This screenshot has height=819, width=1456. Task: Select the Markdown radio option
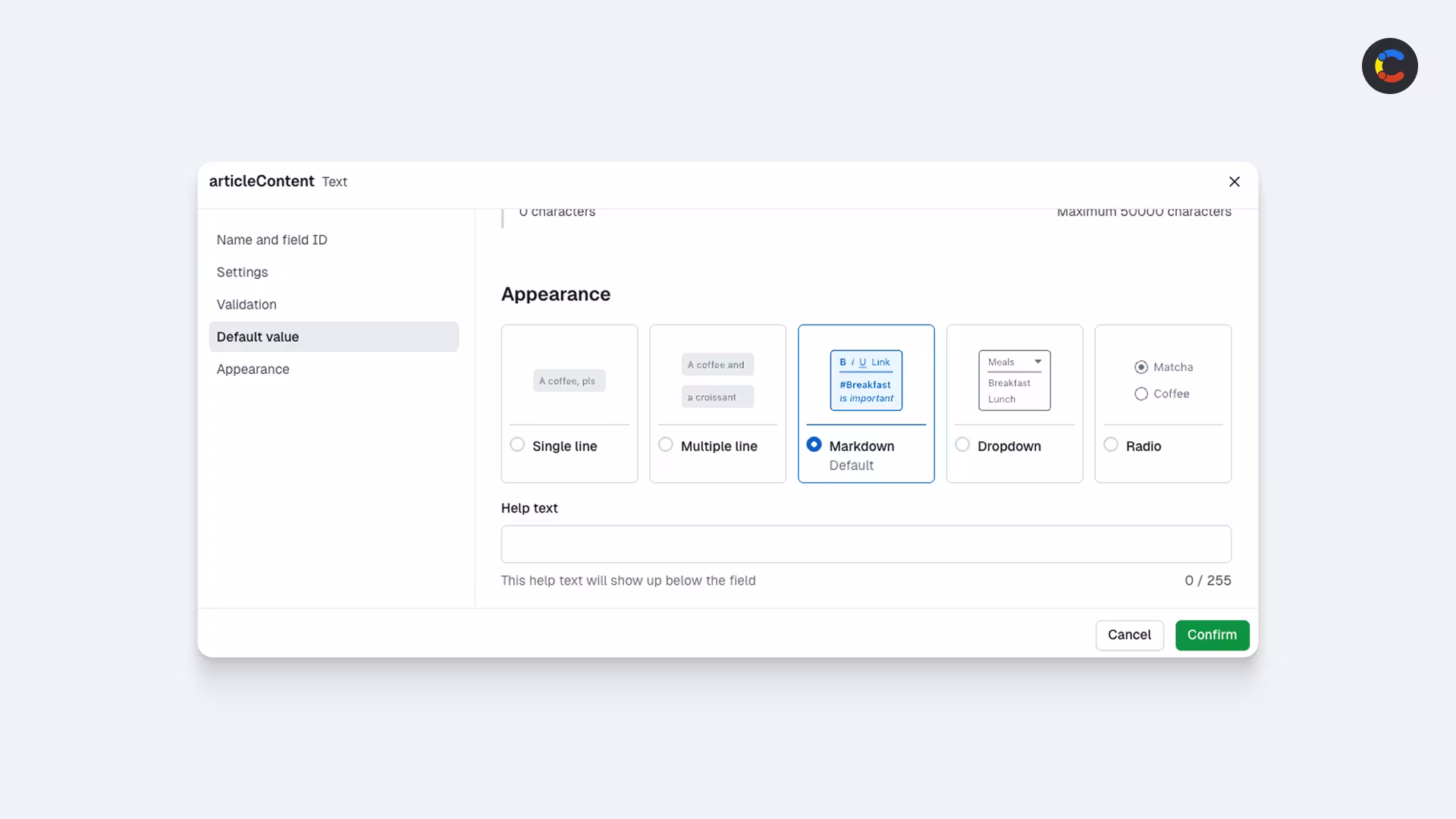click(x=814, y=444)
